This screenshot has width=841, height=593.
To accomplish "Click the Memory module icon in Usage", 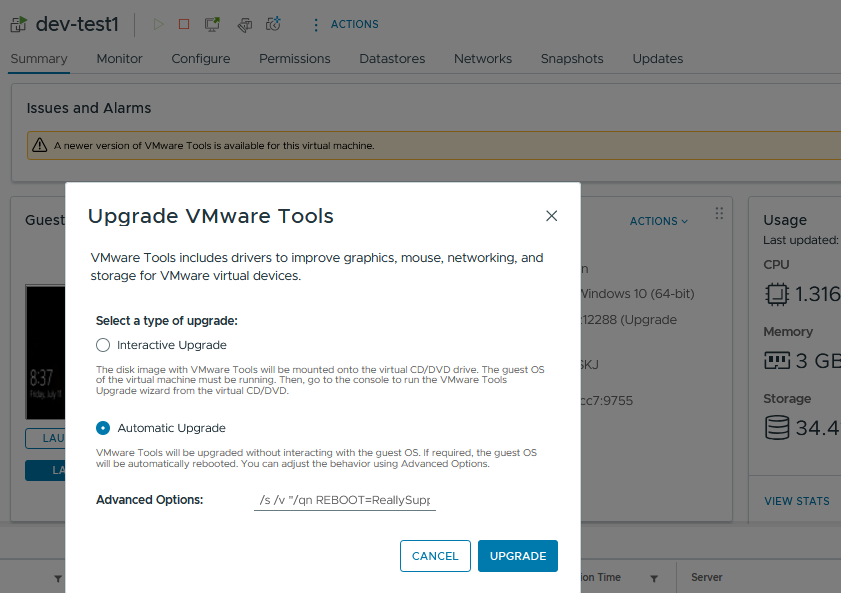I will [777, 360].
